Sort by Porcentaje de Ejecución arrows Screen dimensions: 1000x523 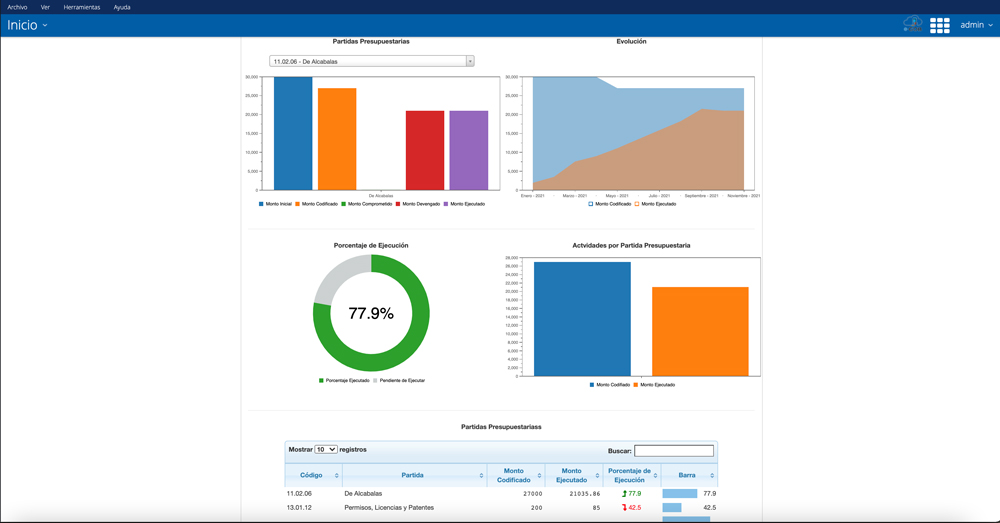pyautogui.click(x=655, y=476)
